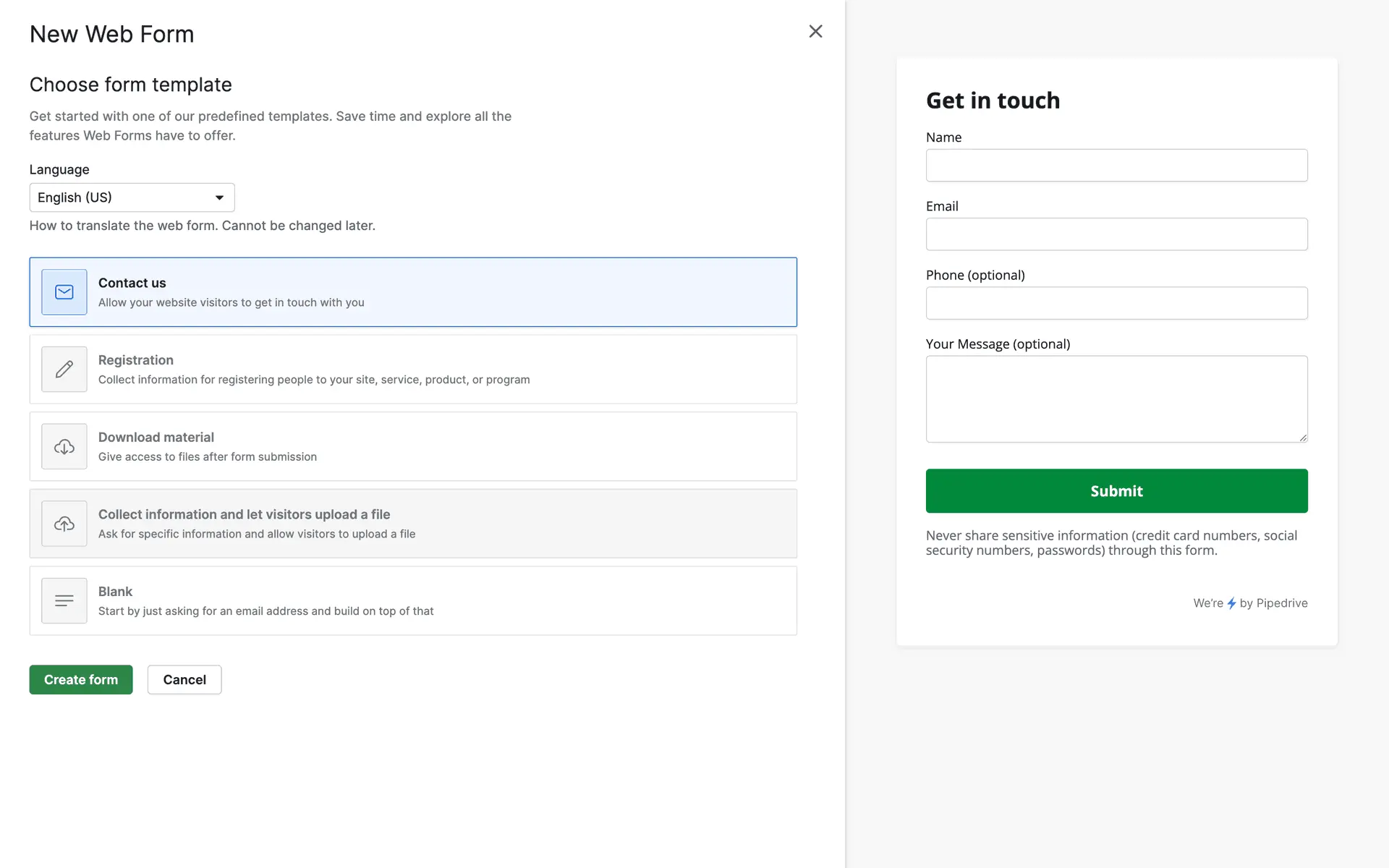Click the Your Message text area
Viewport: 1389px width, 868px height.
pyautogui.click(x=1116, y=399)
